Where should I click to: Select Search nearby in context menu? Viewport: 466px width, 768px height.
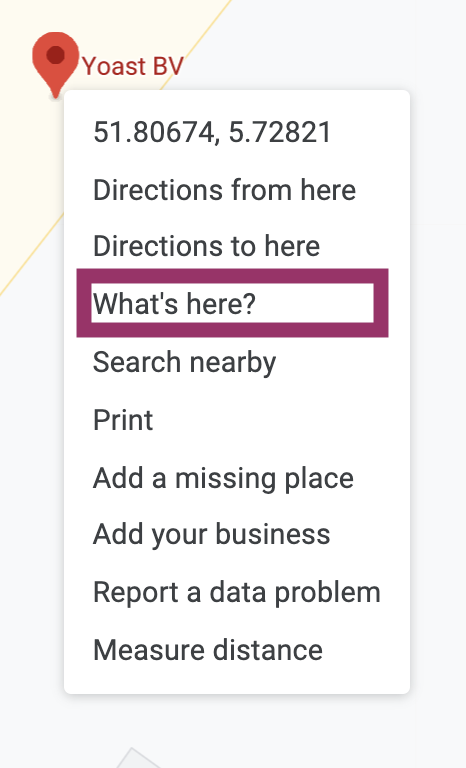[184, 362]
